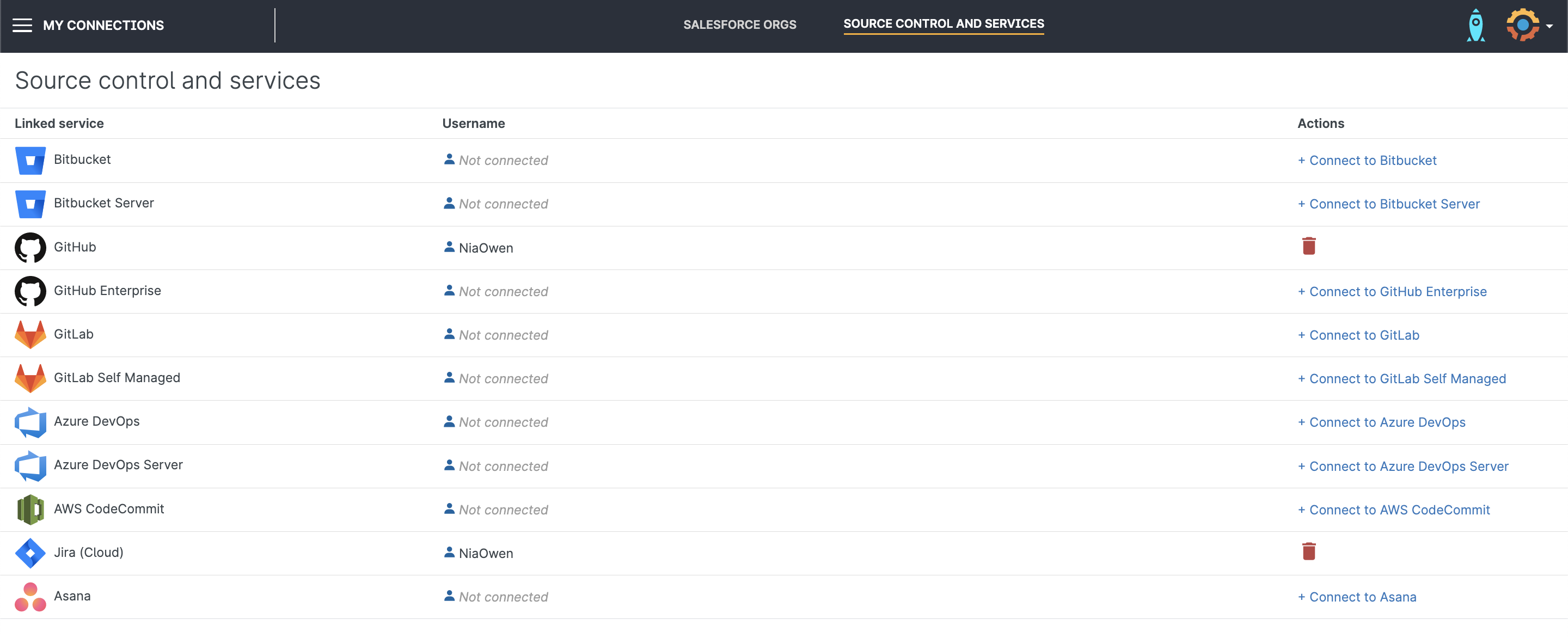Open the hamburger menu icon
This screenshot has height=638, width=1568.
22,25
